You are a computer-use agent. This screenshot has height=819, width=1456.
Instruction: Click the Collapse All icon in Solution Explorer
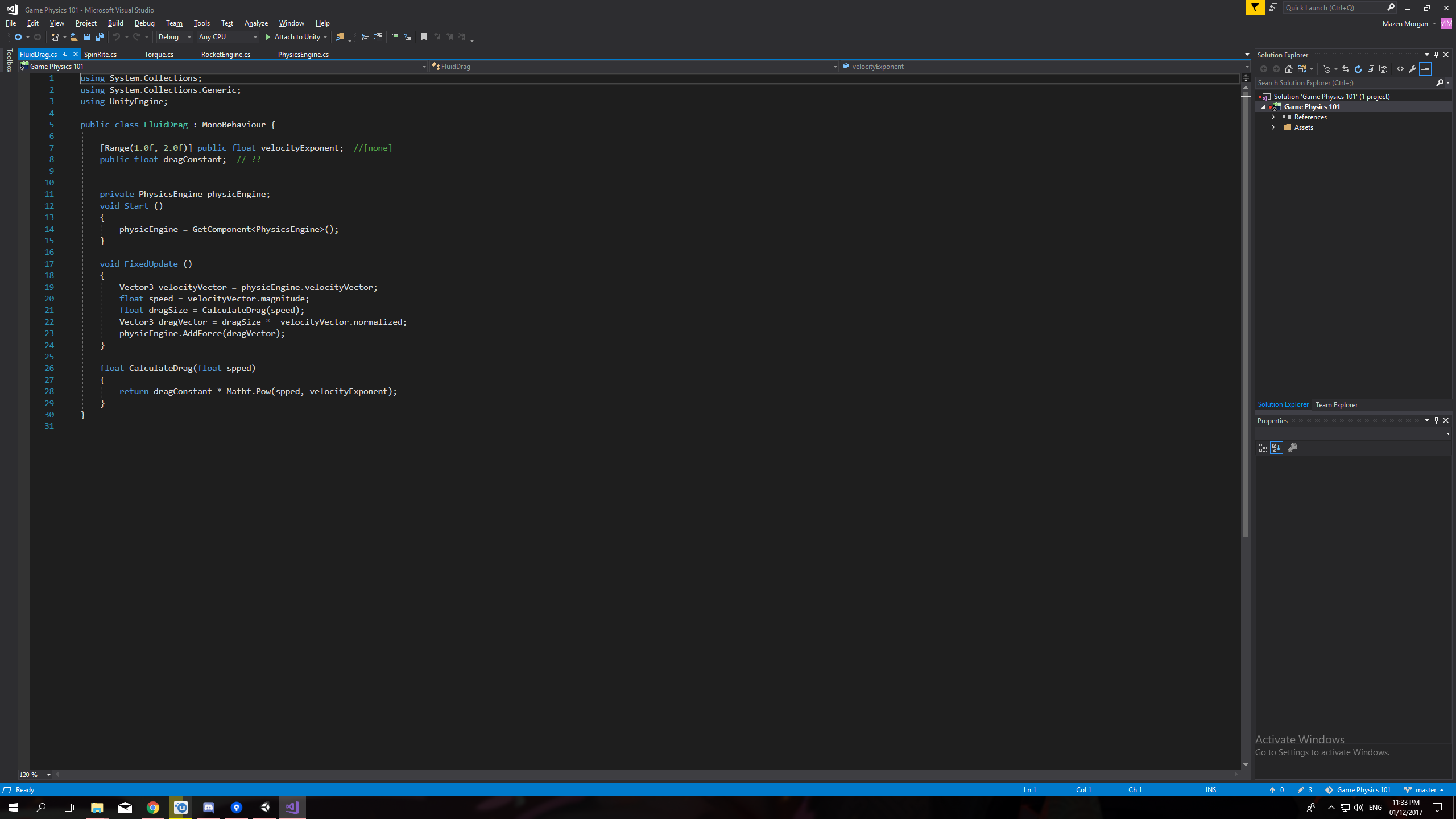1371,69
